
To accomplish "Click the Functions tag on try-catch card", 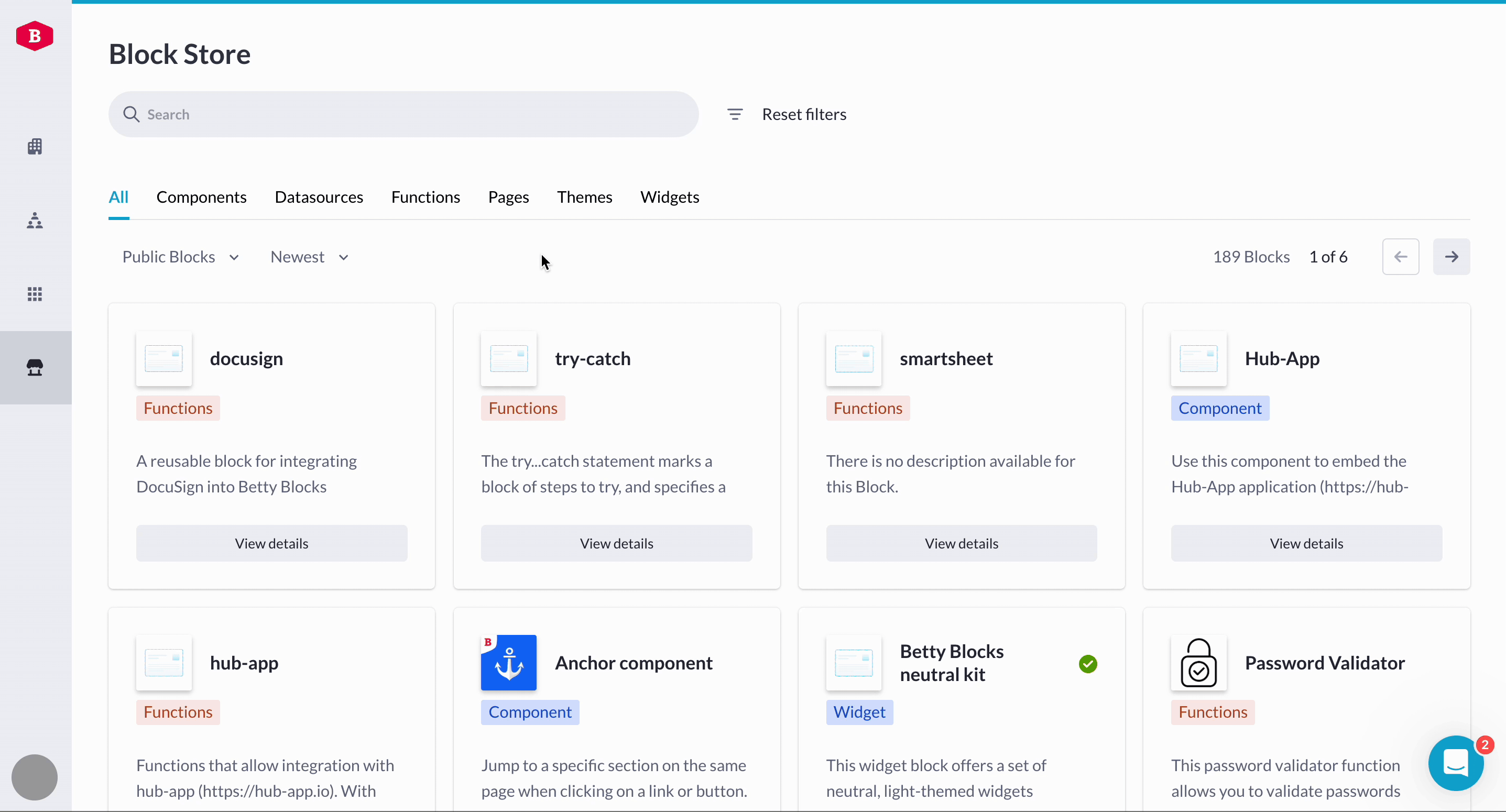I will 523,408.
